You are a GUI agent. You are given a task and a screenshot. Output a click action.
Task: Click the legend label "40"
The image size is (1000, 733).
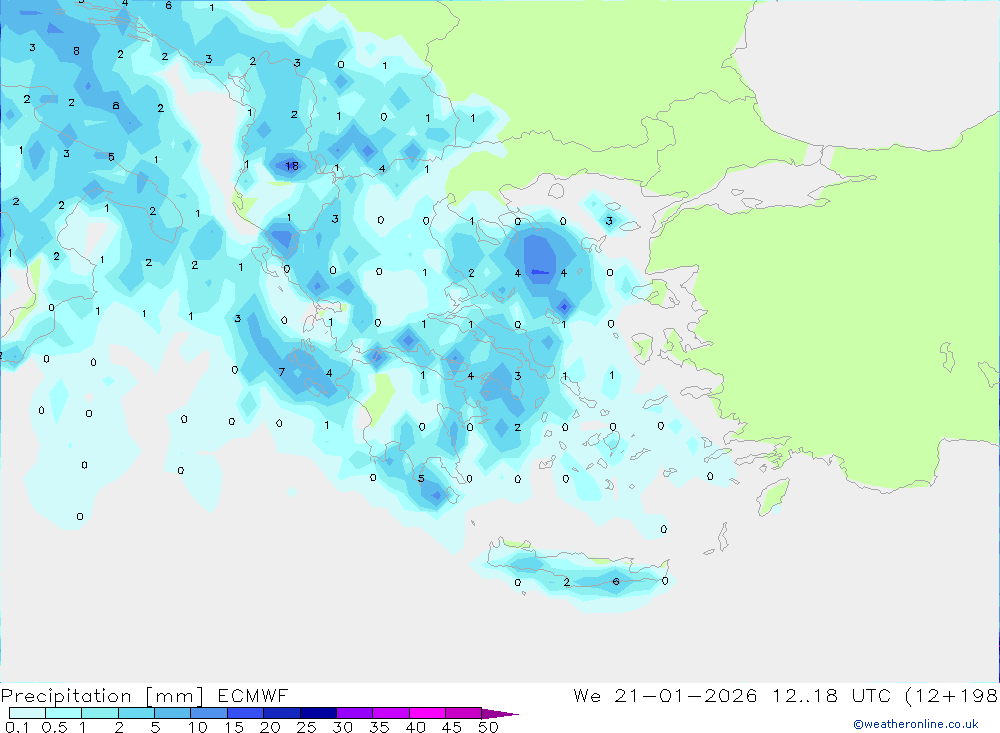pyautogui.click(x=416, y=727)
